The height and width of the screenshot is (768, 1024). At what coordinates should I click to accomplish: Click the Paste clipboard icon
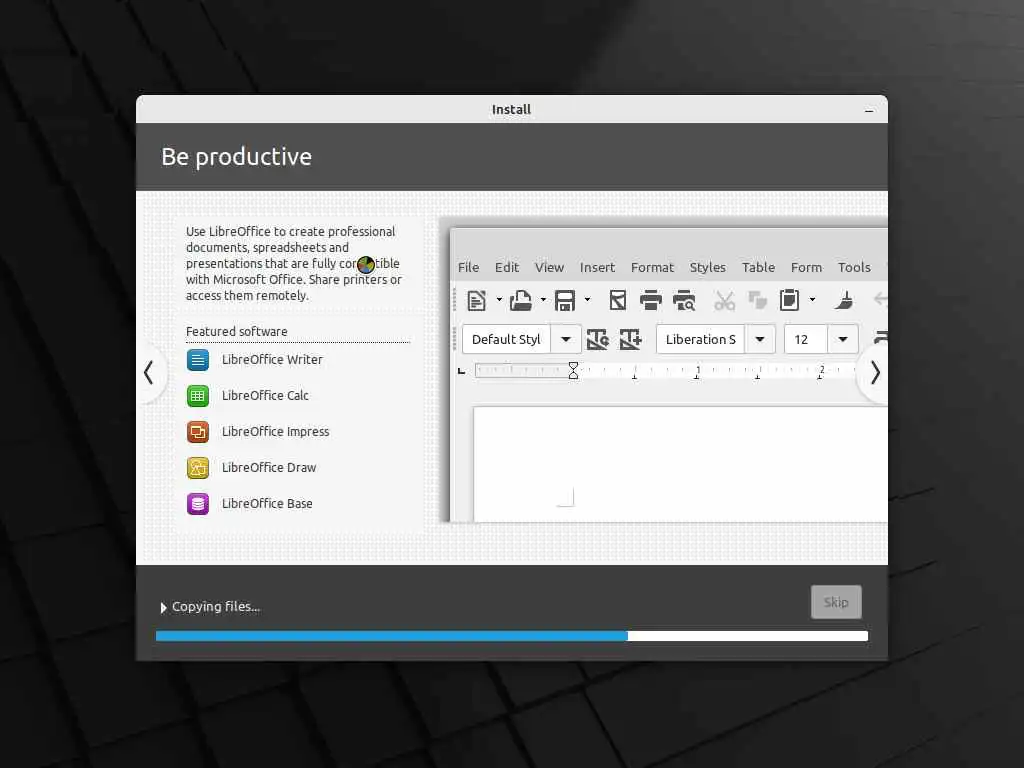pos(790,300)
